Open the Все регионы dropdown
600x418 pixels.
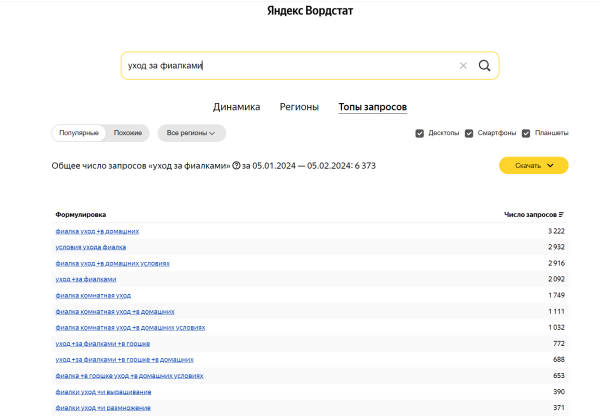191,133
